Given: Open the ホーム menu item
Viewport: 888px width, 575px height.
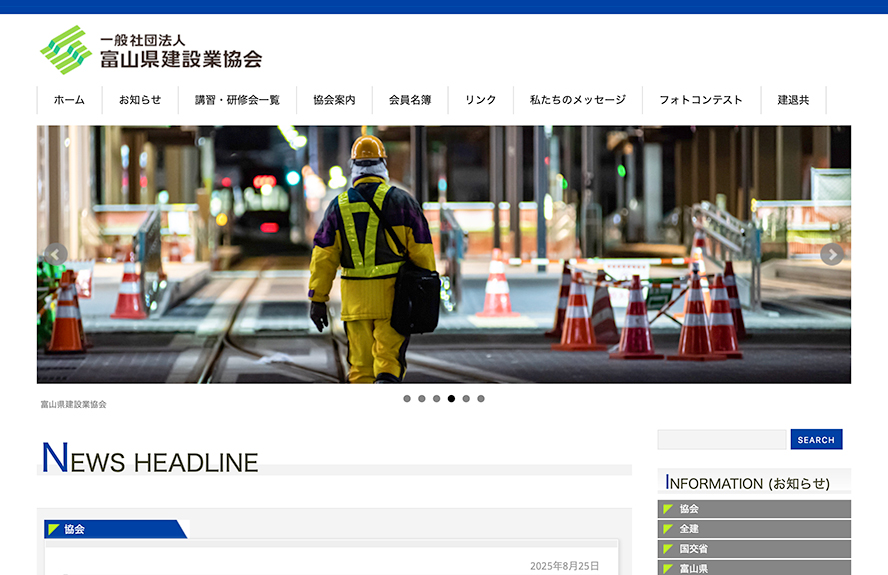Looking at the screenshot, I should [x=69, y=100].
